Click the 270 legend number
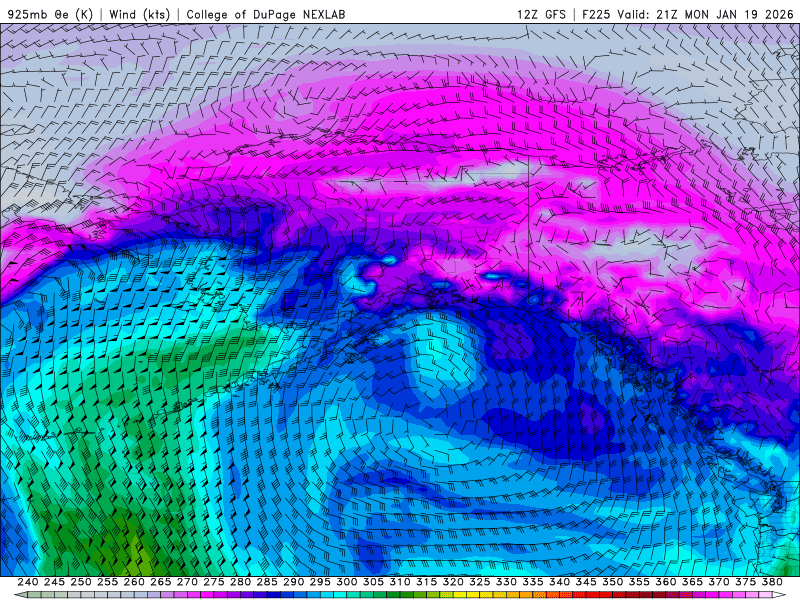The width and height of the screenshot is (800, 600). [187, 582]
